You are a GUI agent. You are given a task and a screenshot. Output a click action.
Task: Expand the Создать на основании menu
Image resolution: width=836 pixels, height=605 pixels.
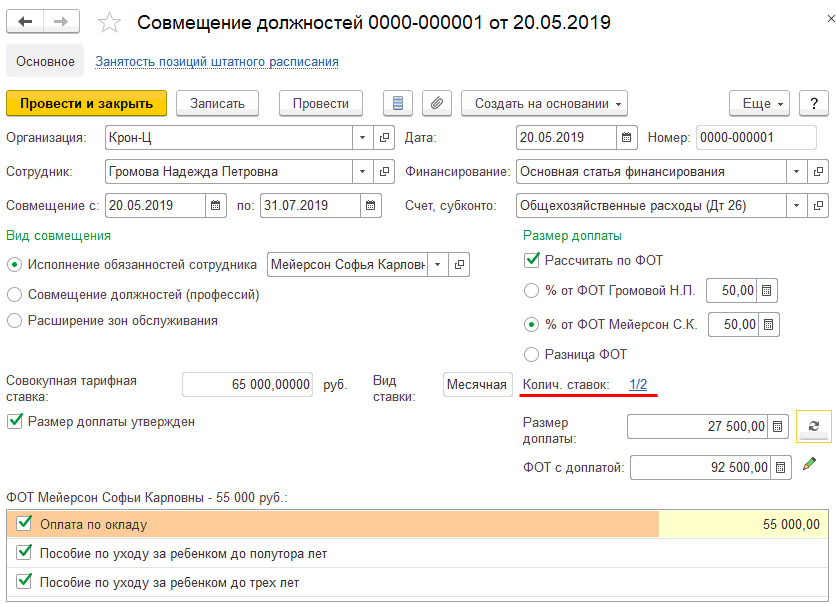click(543, 104)
